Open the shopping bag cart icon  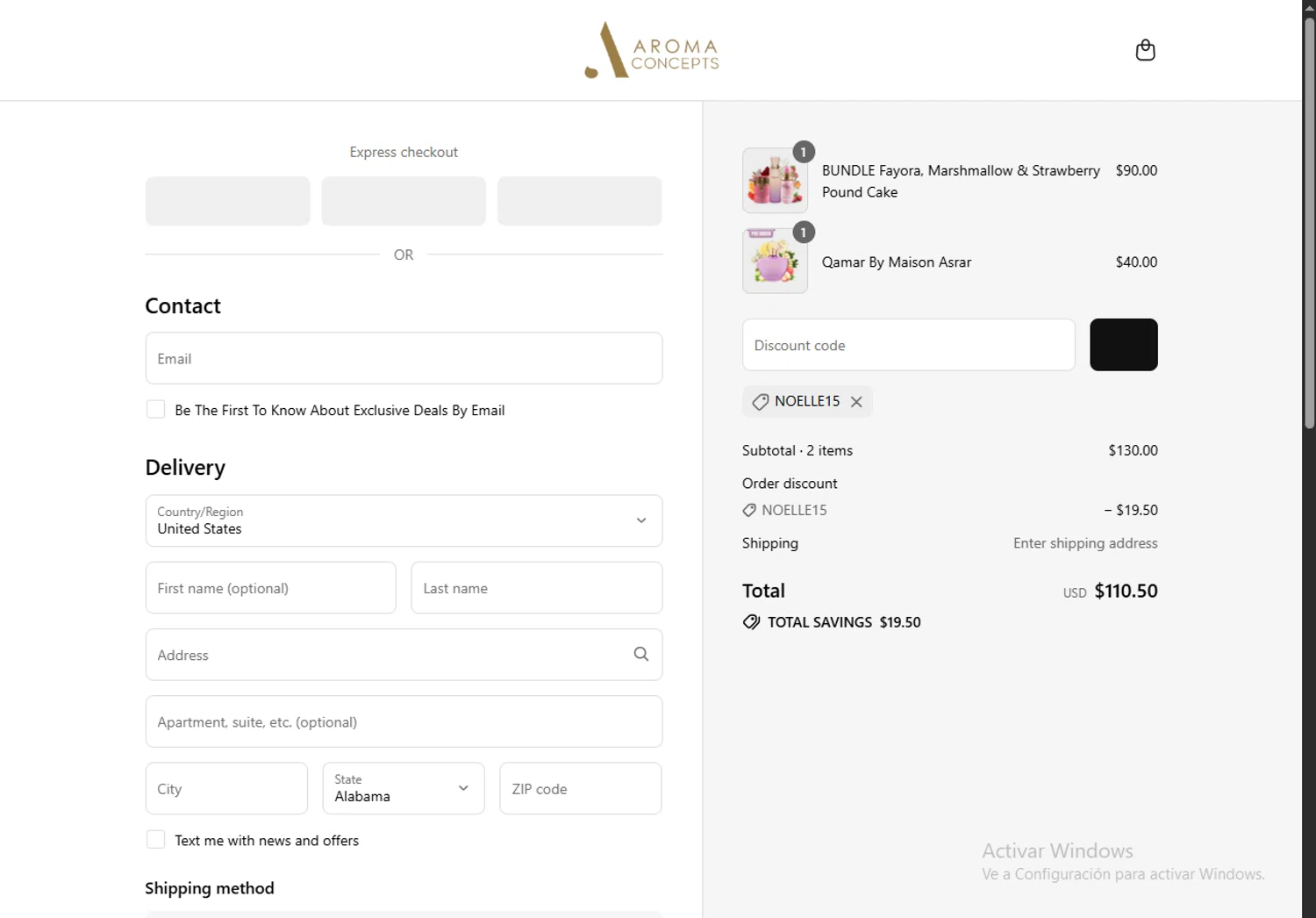click(x=1145, y=50)
